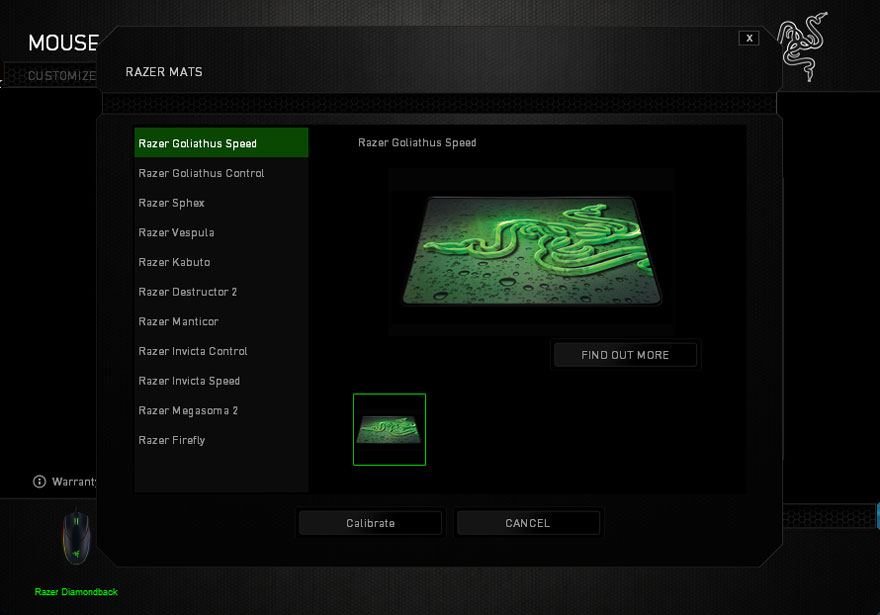Image resolution: width=880 pixels, height=615 pixels.
Task: Select Razer Invicta Speed entry
Action: pyautogui.click(x=221, y=381)
